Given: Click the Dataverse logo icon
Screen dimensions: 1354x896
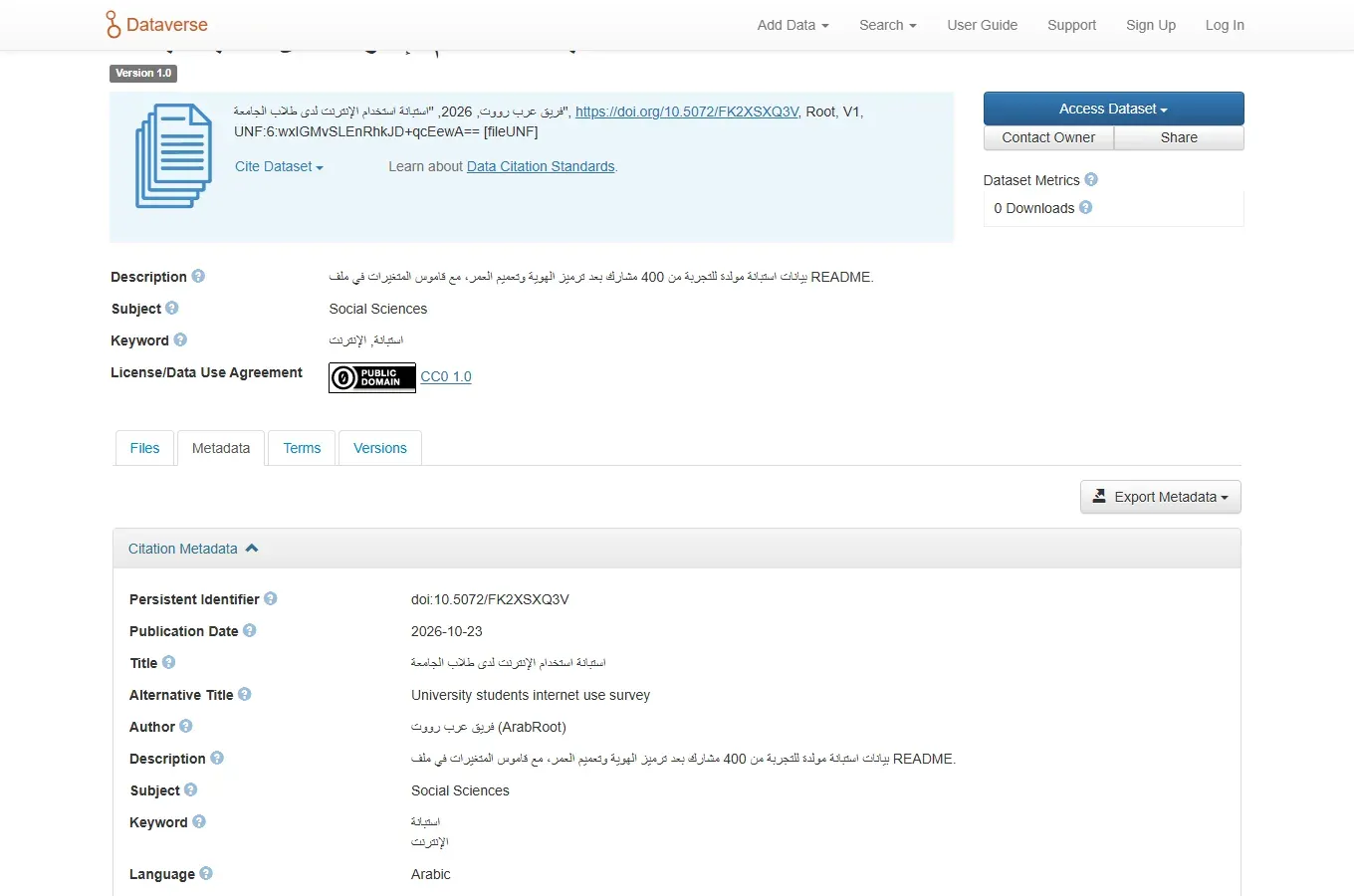Looking at the screenshot, I should click(113, 25).
